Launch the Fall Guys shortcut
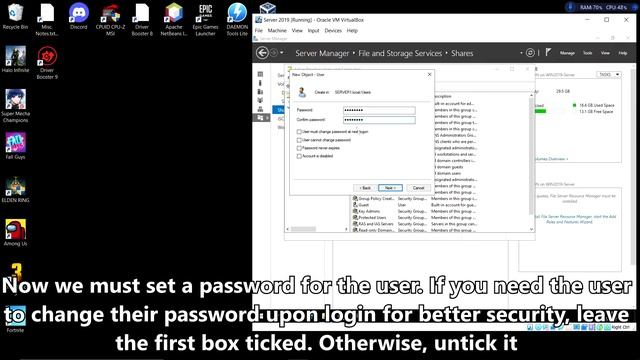Image resolution: width=640 pixels, height=360 pixels. click(x=16, y=146)
